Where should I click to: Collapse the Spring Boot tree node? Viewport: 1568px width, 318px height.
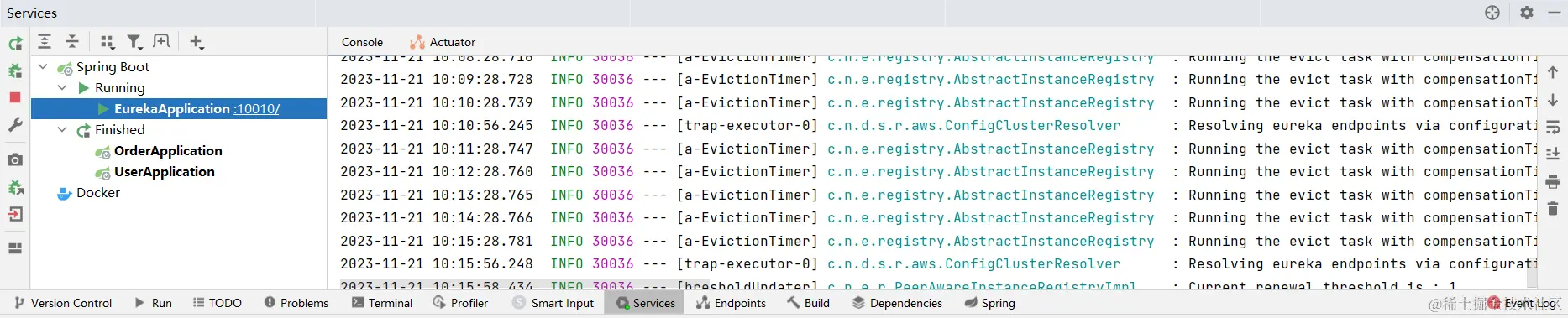coord(43,66)
